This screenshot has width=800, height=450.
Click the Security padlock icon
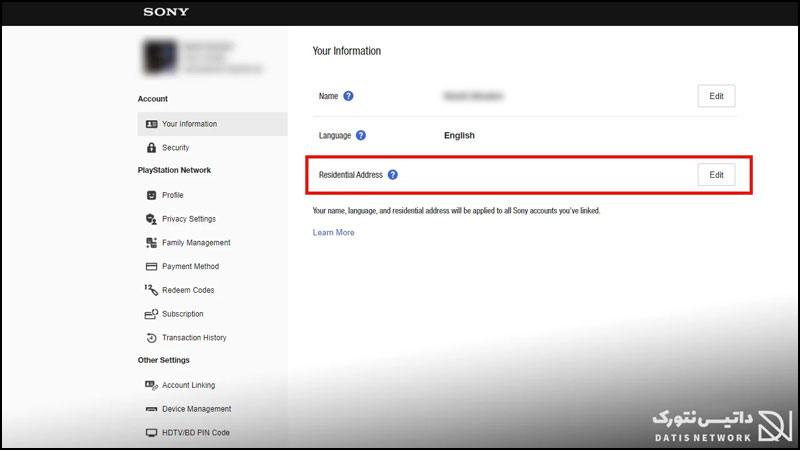(x=152, y=148)
